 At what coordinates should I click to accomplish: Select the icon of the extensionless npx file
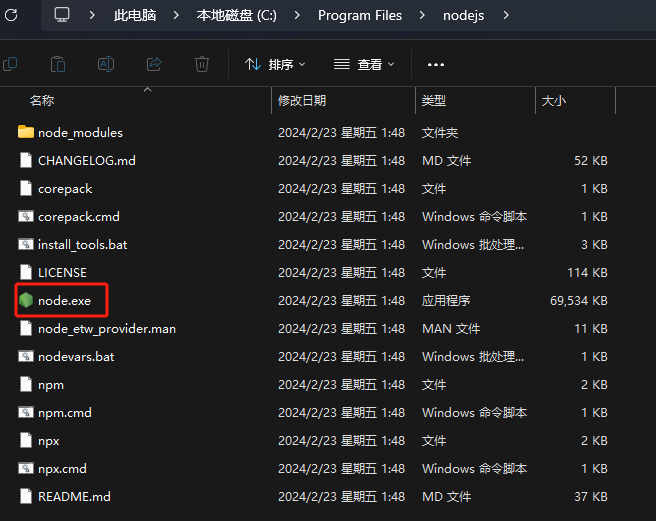[x=26, y=440]
